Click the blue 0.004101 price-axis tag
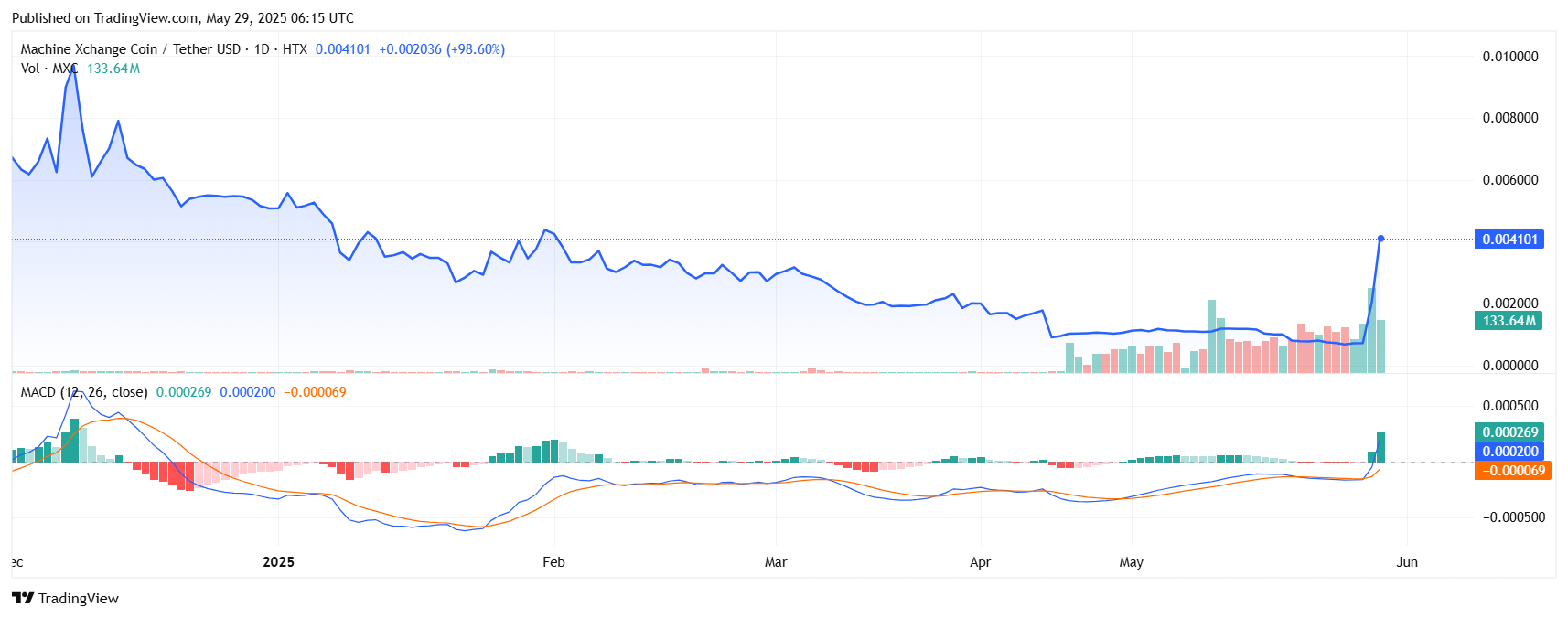This screenshot has height=618, width=1568. [1509, 240]
